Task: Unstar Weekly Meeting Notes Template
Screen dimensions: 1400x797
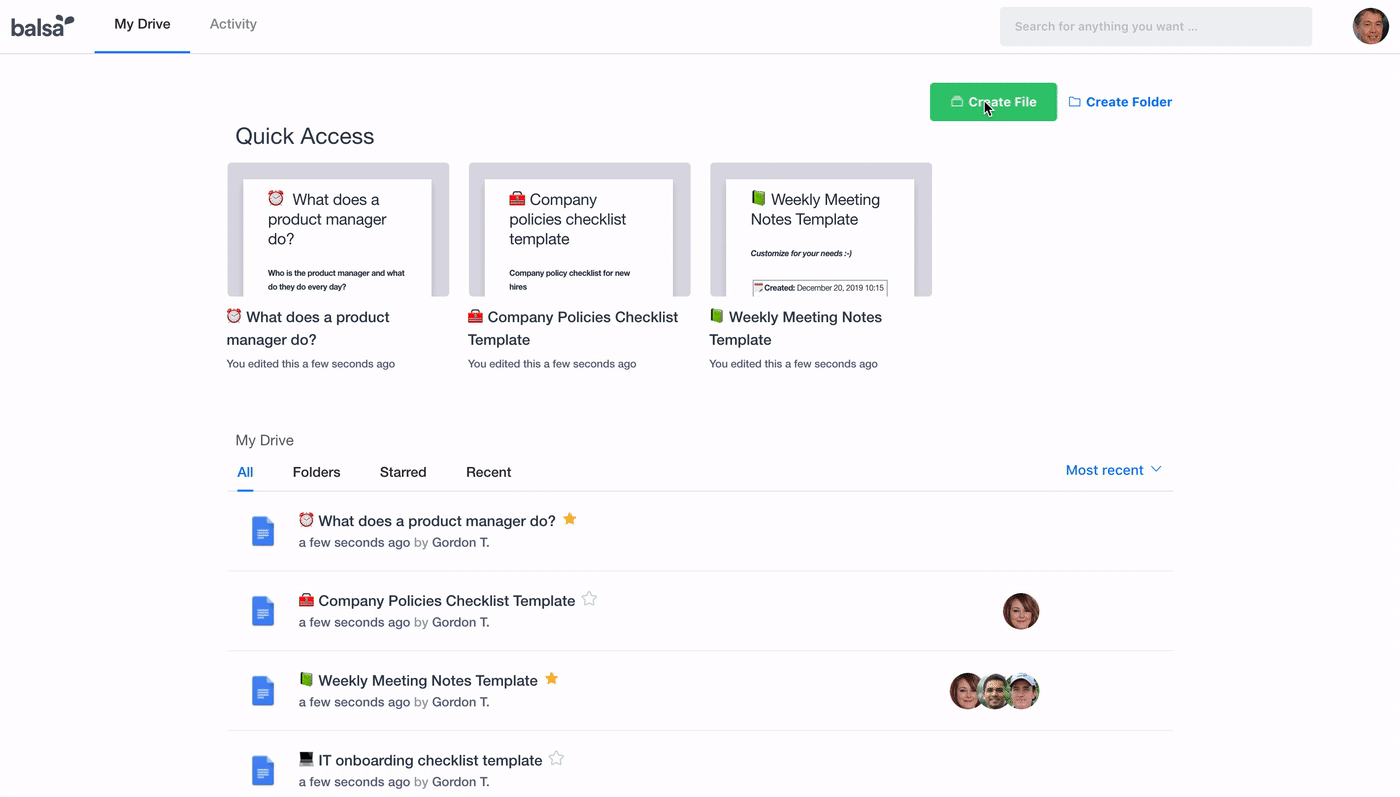Action: tap(551, 679)
